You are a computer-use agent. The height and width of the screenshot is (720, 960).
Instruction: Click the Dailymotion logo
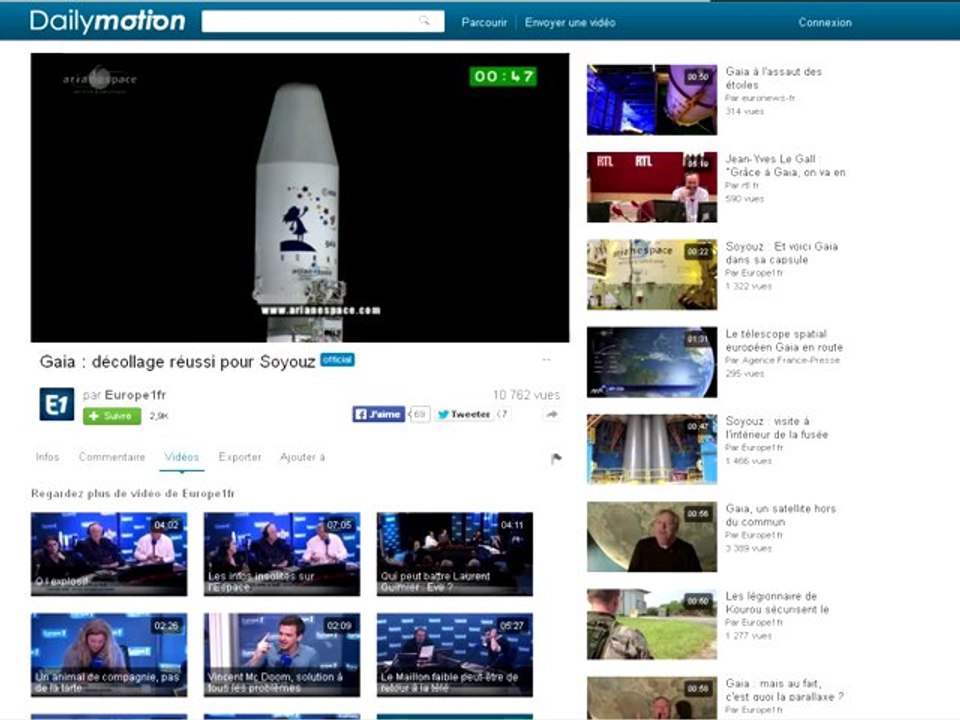tap(108, 21)
